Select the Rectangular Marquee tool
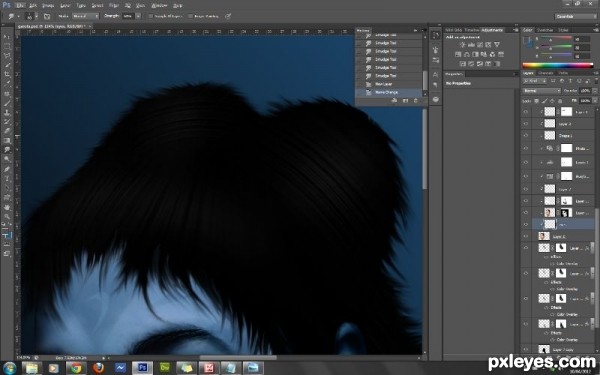The image size is (600, 375). coord(7,46)
